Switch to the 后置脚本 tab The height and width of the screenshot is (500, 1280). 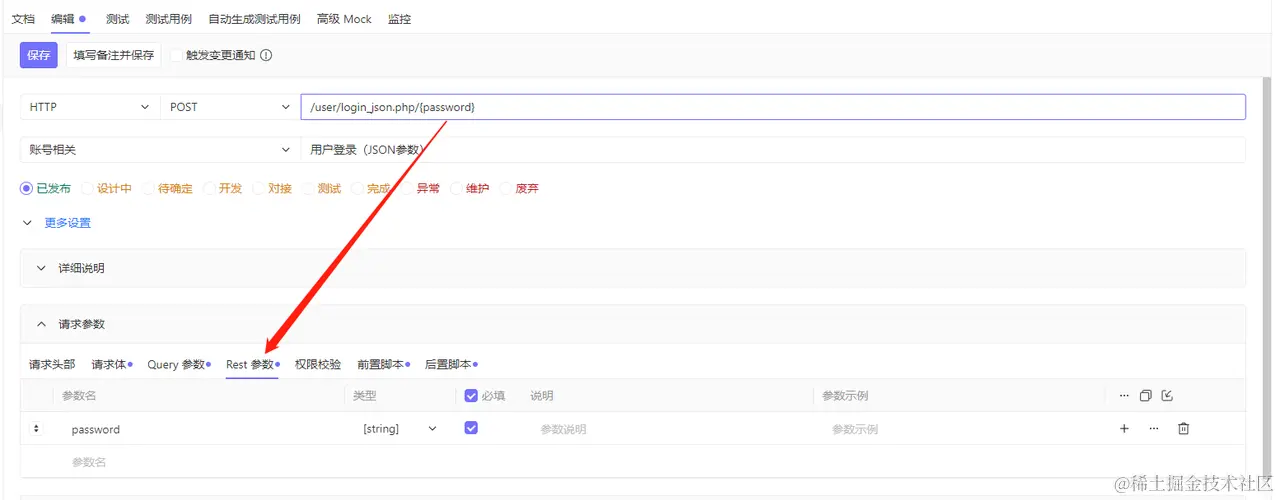[x=449, y=365]
